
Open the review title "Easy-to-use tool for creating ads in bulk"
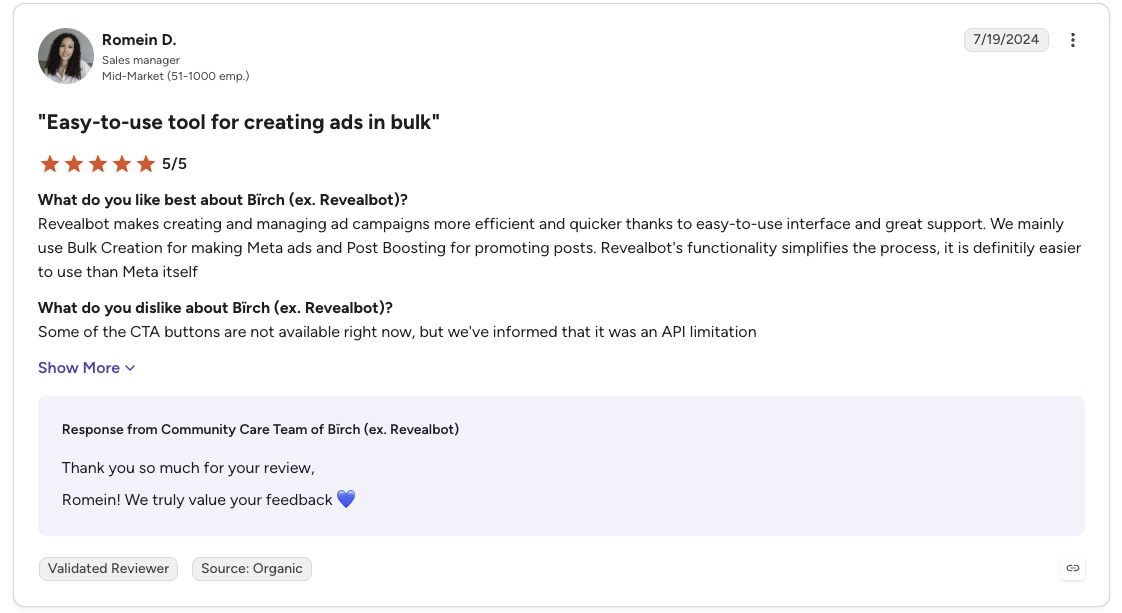point(239,122)
